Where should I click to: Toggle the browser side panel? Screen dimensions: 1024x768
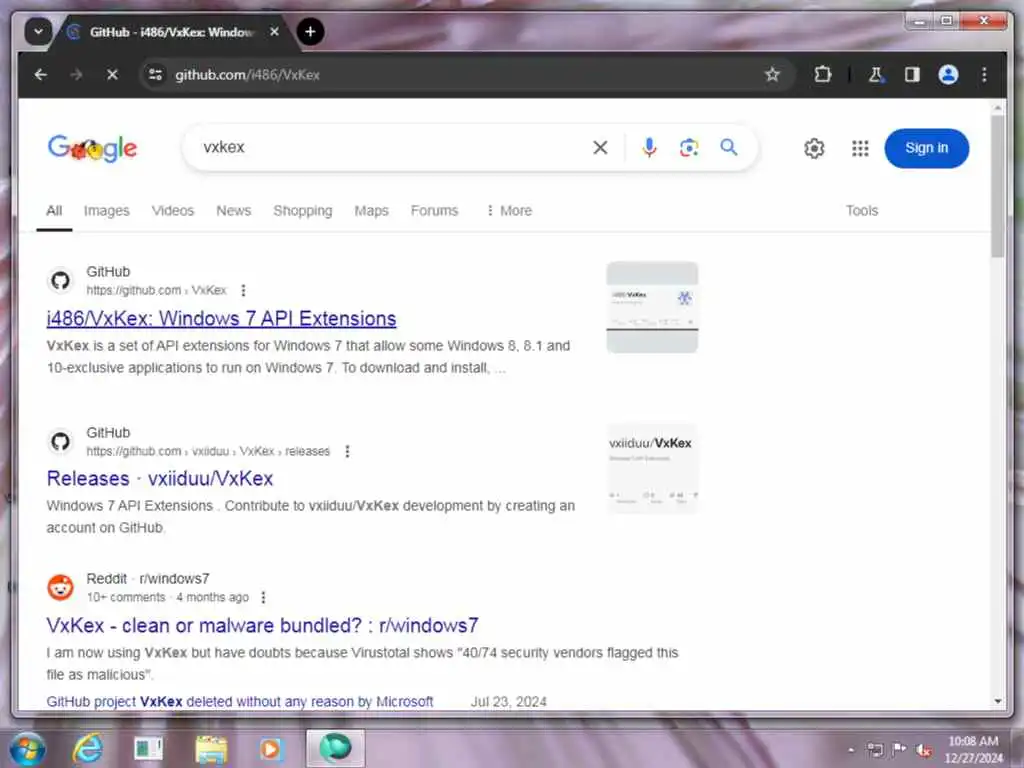pyautogui.click(x=912, y=75)
